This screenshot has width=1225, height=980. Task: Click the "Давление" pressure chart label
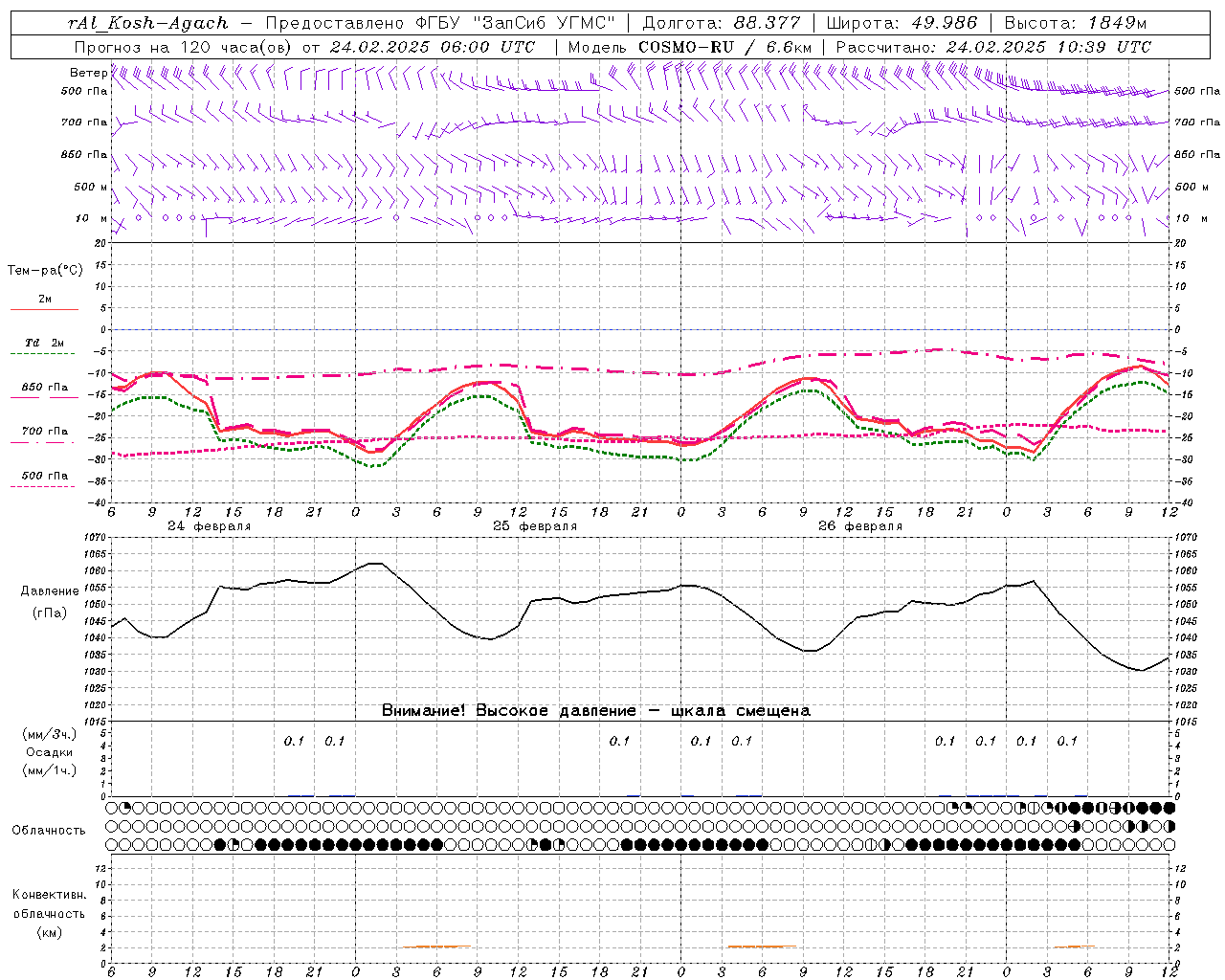[x=50, y=591]
